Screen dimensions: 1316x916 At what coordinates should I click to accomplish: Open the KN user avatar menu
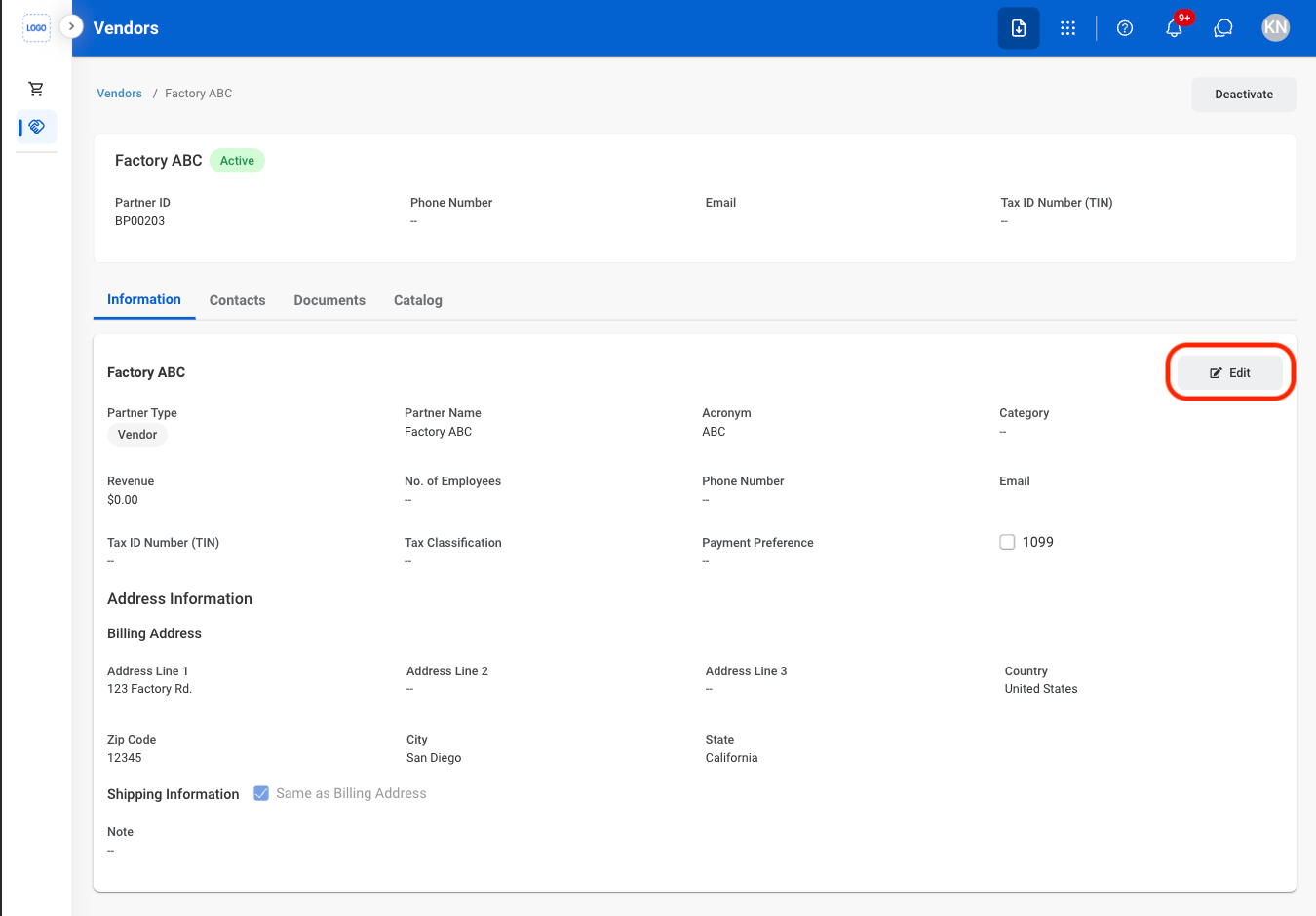click(1275, 28)
